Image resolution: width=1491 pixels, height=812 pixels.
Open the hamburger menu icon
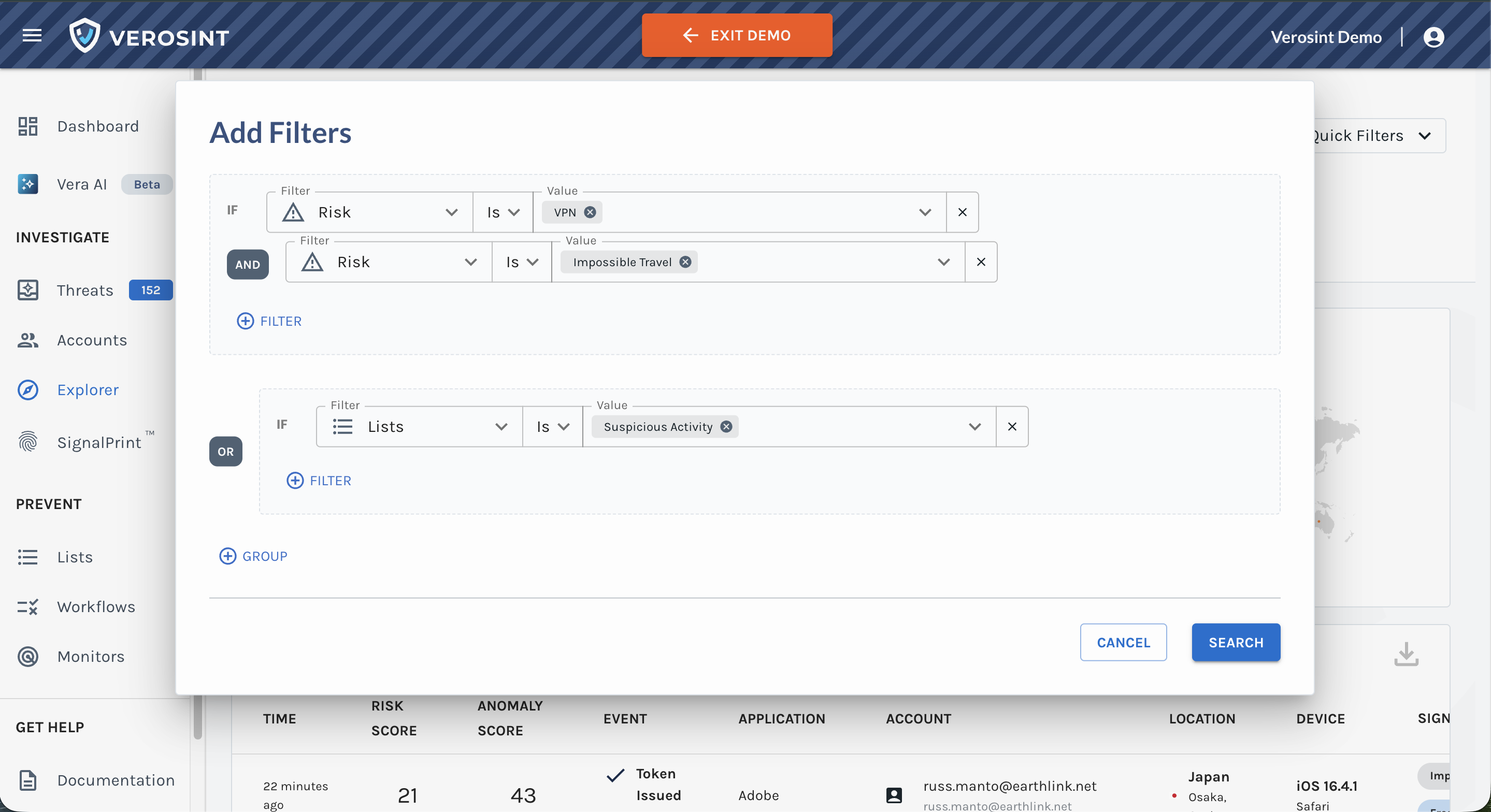point(32,35)
